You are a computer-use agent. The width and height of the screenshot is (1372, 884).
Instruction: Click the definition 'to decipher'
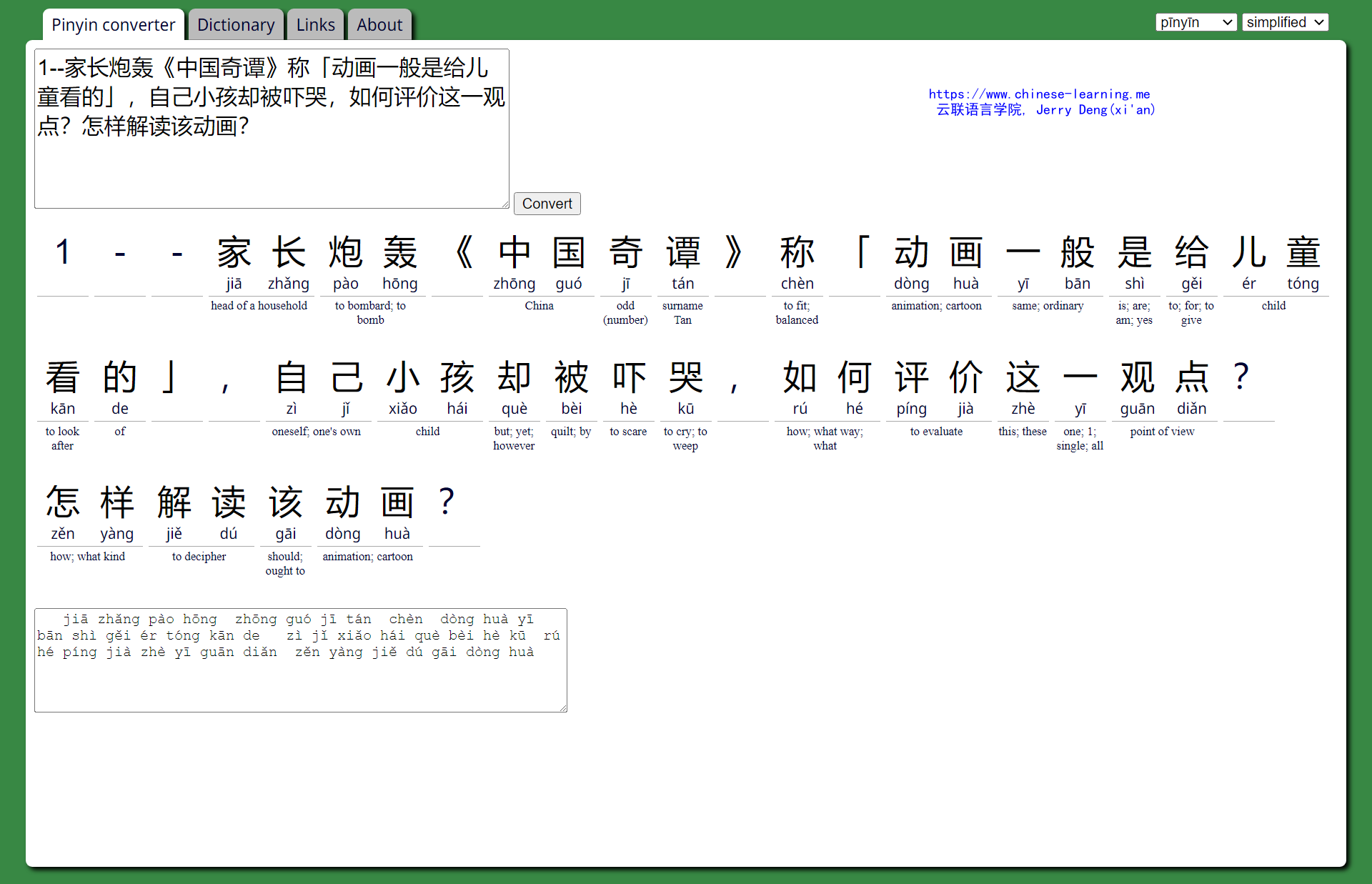(x=199, y=557)
